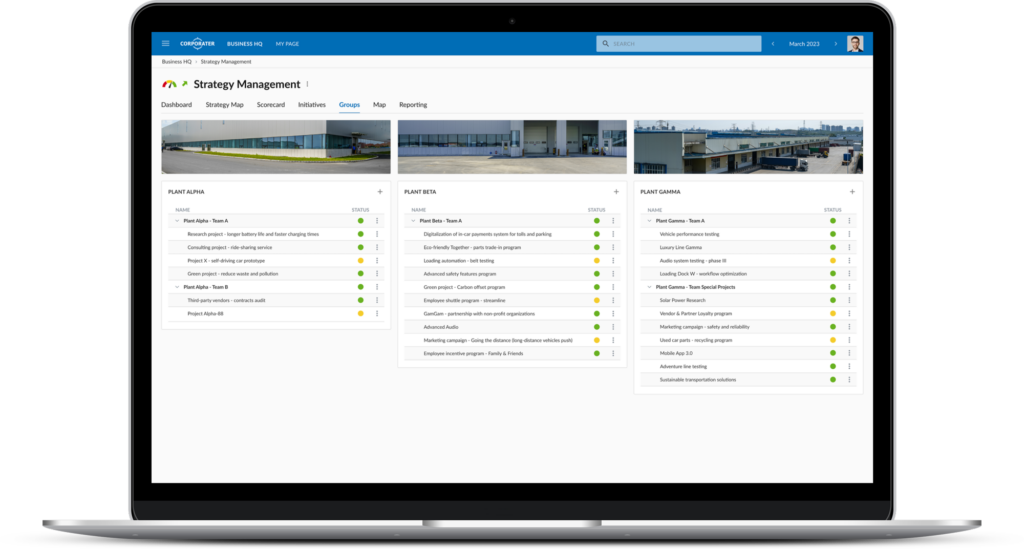Open Third-party vendors contracts audit row

click(276, 300)
